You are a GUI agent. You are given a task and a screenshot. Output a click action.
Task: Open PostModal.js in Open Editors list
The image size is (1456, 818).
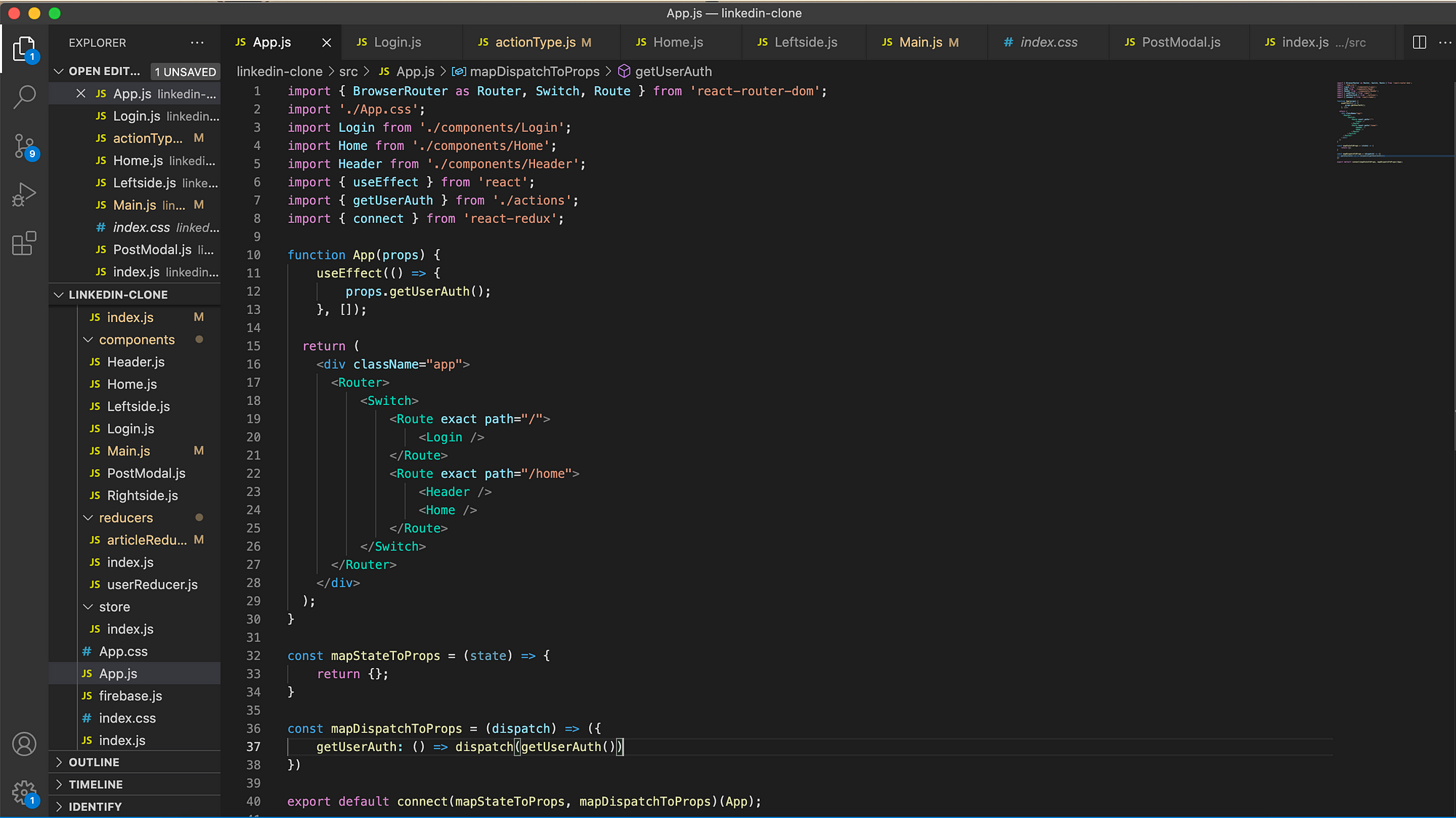pyautogui.click(x=135, y=250)
